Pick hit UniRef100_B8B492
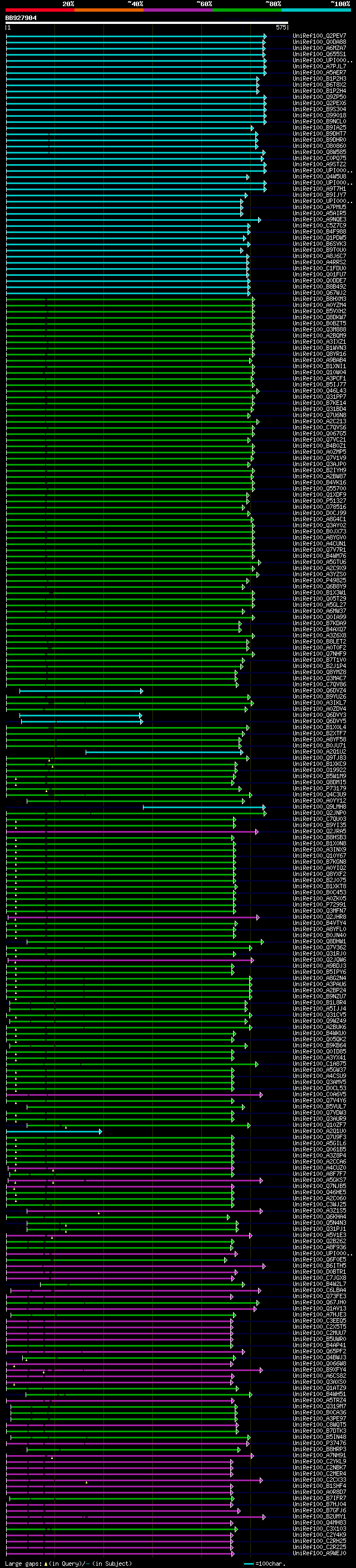This screenshot has height=1568, width=356. tap(319, 286)
